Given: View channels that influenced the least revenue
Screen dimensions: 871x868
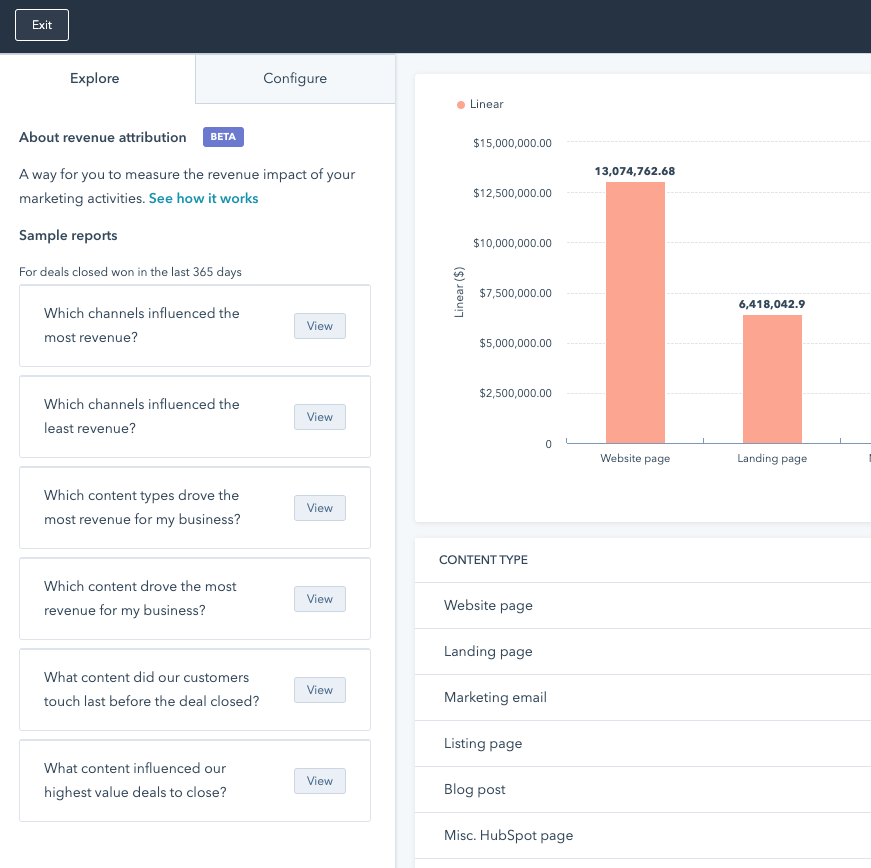Looking at the screenshot, I should click(x=319, y=417).
